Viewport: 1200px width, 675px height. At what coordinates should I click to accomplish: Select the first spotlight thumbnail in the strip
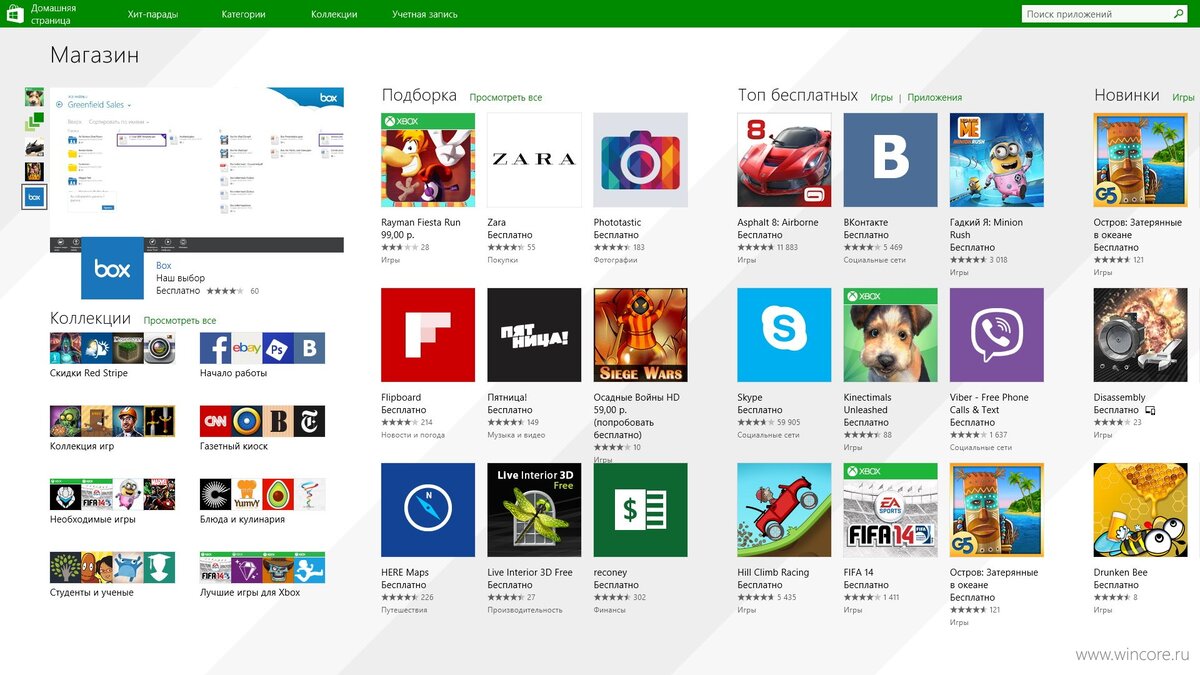[x=34, y=97]
